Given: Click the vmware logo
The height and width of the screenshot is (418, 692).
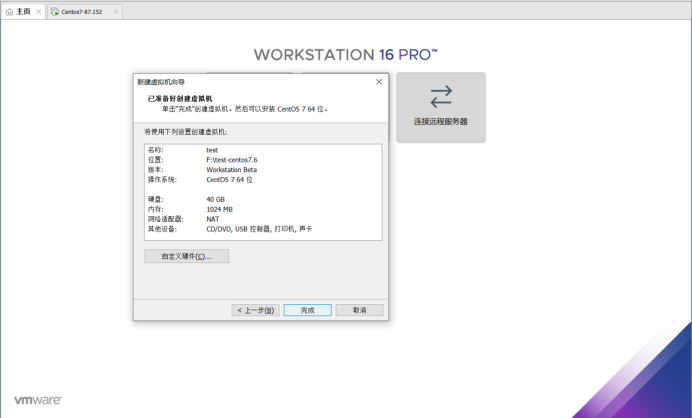Looking at the screenshot, I should 38,400.
